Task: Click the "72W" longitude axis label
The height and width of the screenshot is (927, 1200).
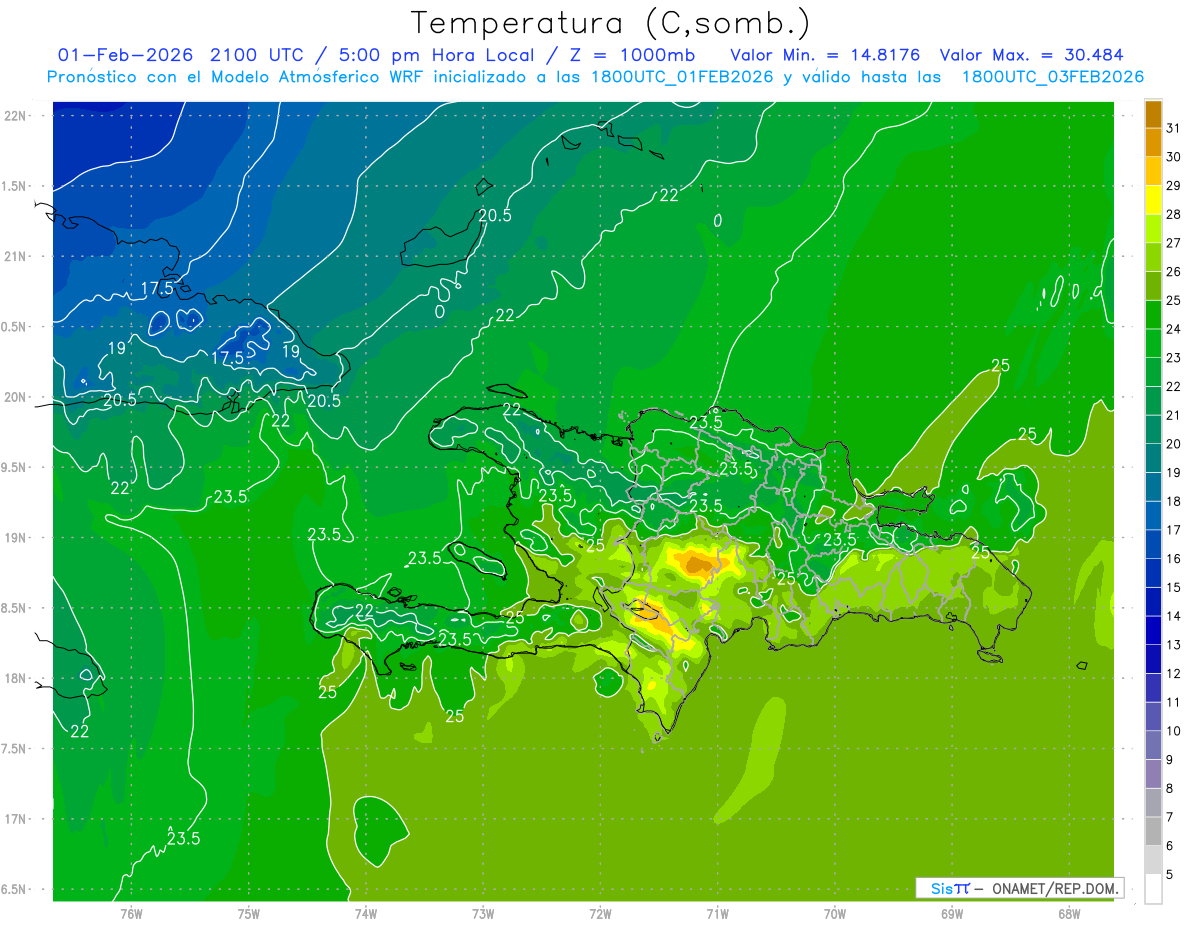Action: (x=600, y=913)
